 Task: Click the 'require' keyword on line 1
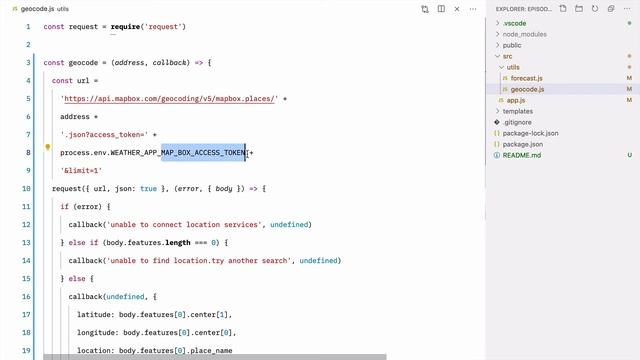125,27
